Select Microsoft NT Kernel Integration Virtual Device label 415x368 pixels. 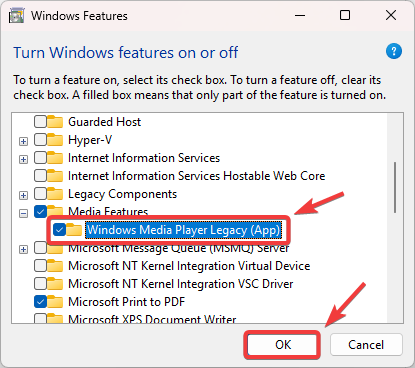[189, 266]
